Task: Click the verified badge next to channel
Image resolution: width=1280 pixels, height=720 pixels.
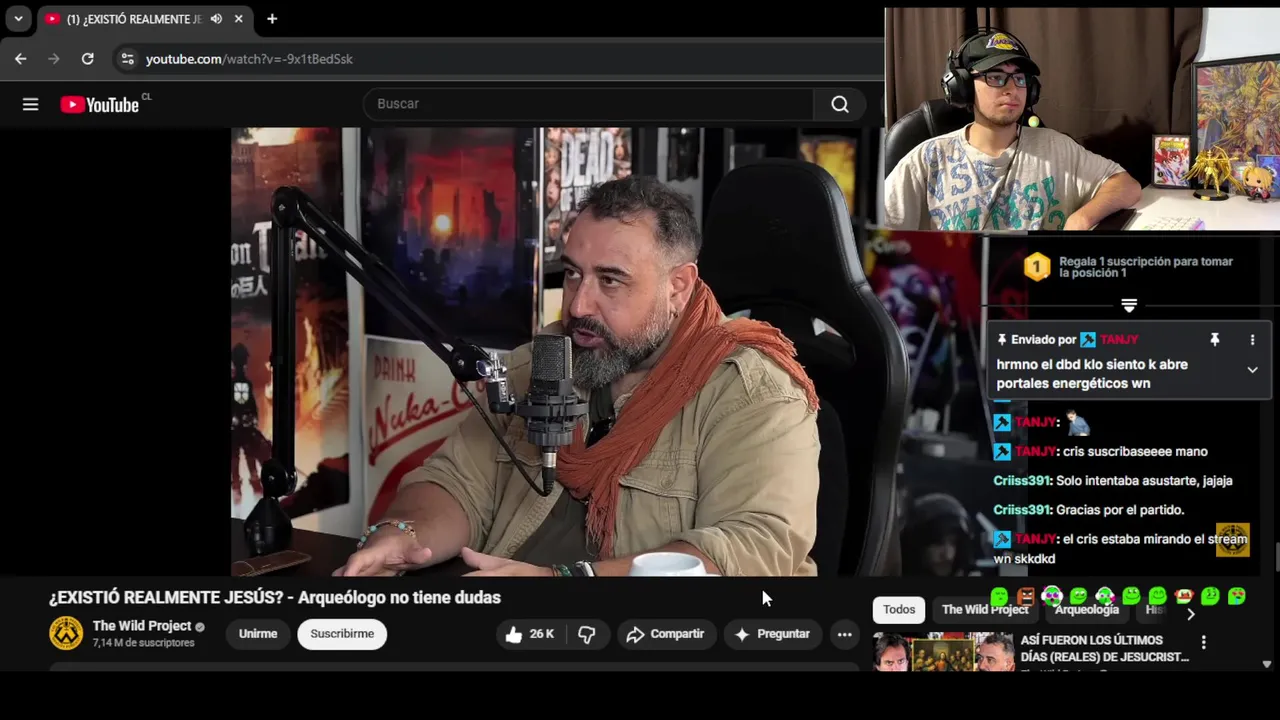Action: tap(200, 627)
